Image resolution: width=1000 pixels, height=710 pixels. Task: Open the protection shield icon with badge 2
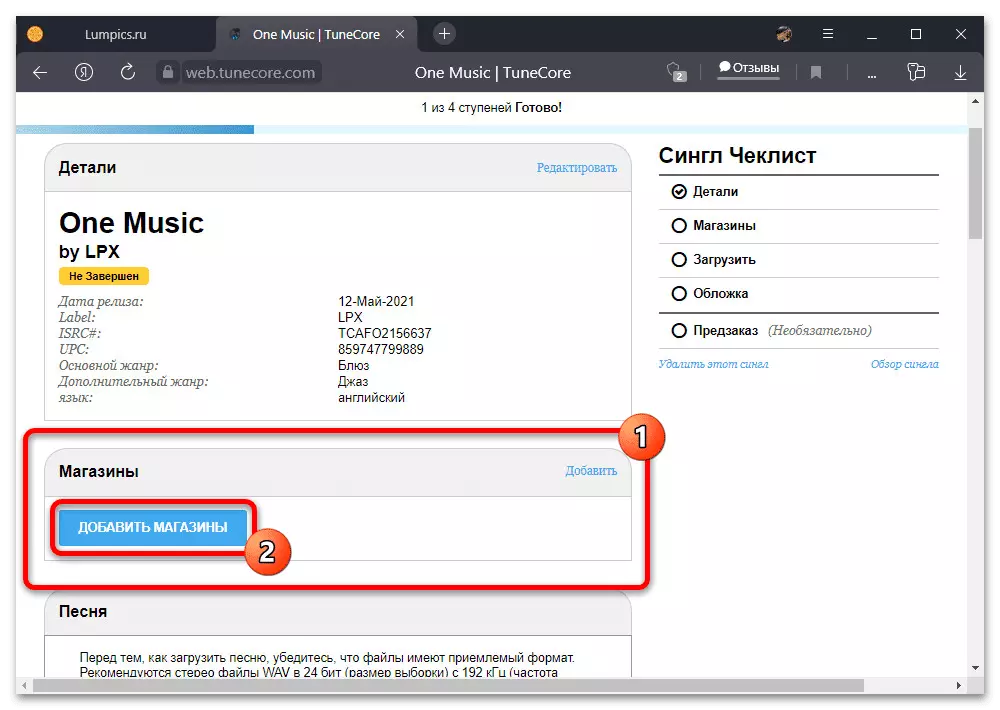tap(676, 72)
